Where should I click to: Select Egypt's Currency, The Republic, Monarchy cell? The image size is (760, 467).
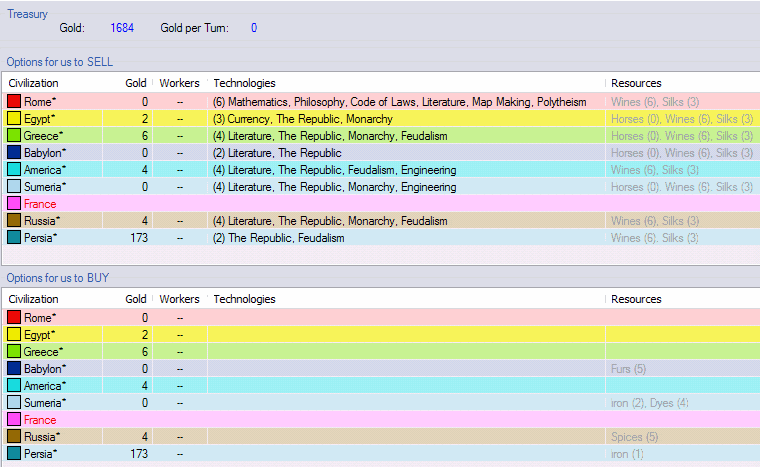point(302,119)
